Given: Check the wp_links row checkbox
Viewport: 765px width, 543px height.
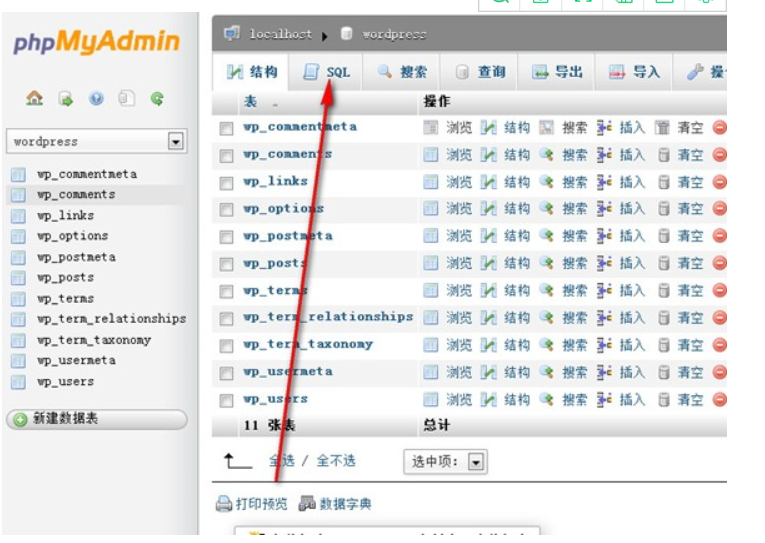Looking at the screenshot, I should pos(226,183).
